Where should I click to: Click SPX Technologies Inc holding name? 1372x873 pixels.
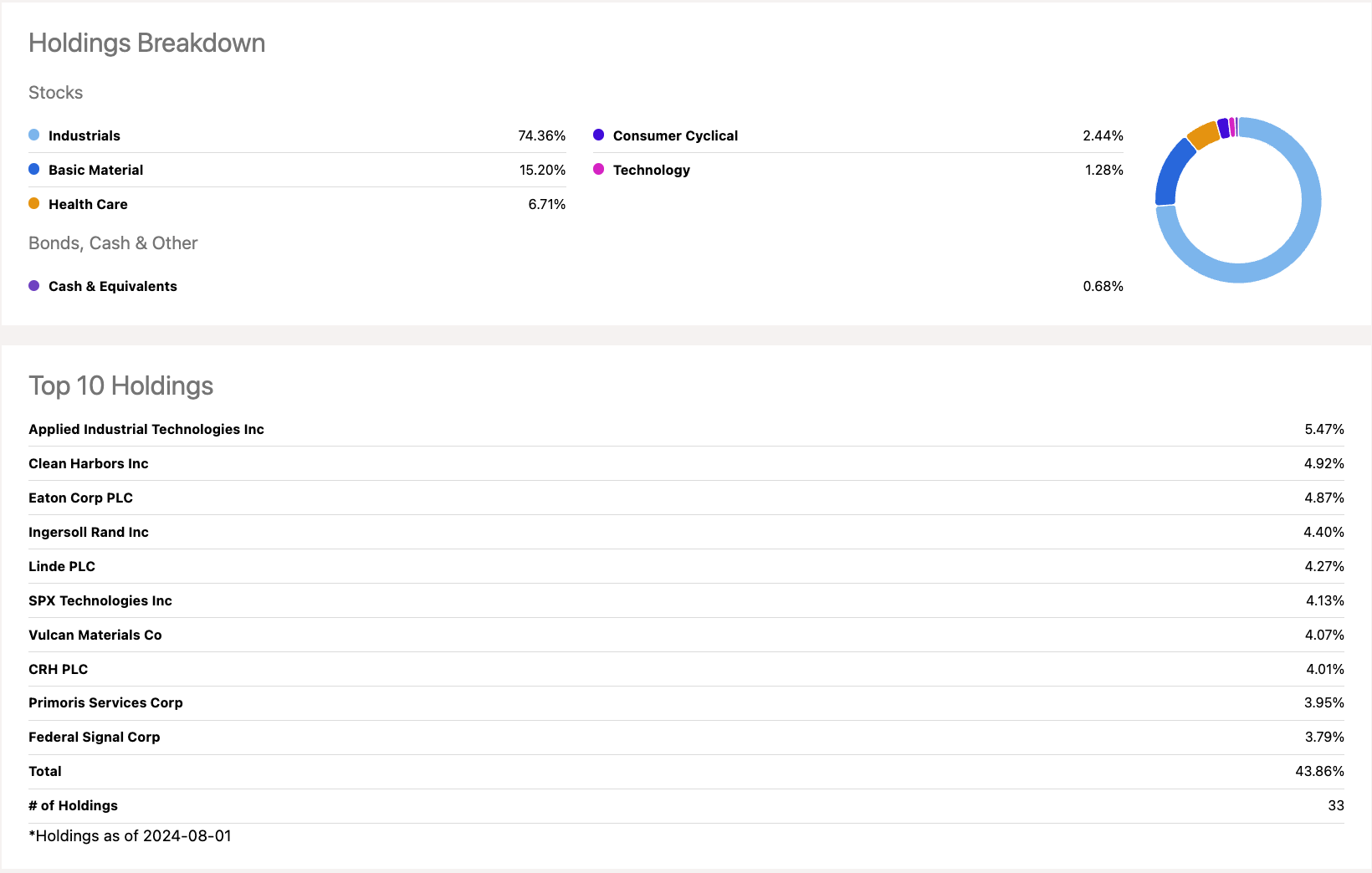pos(100,601)
